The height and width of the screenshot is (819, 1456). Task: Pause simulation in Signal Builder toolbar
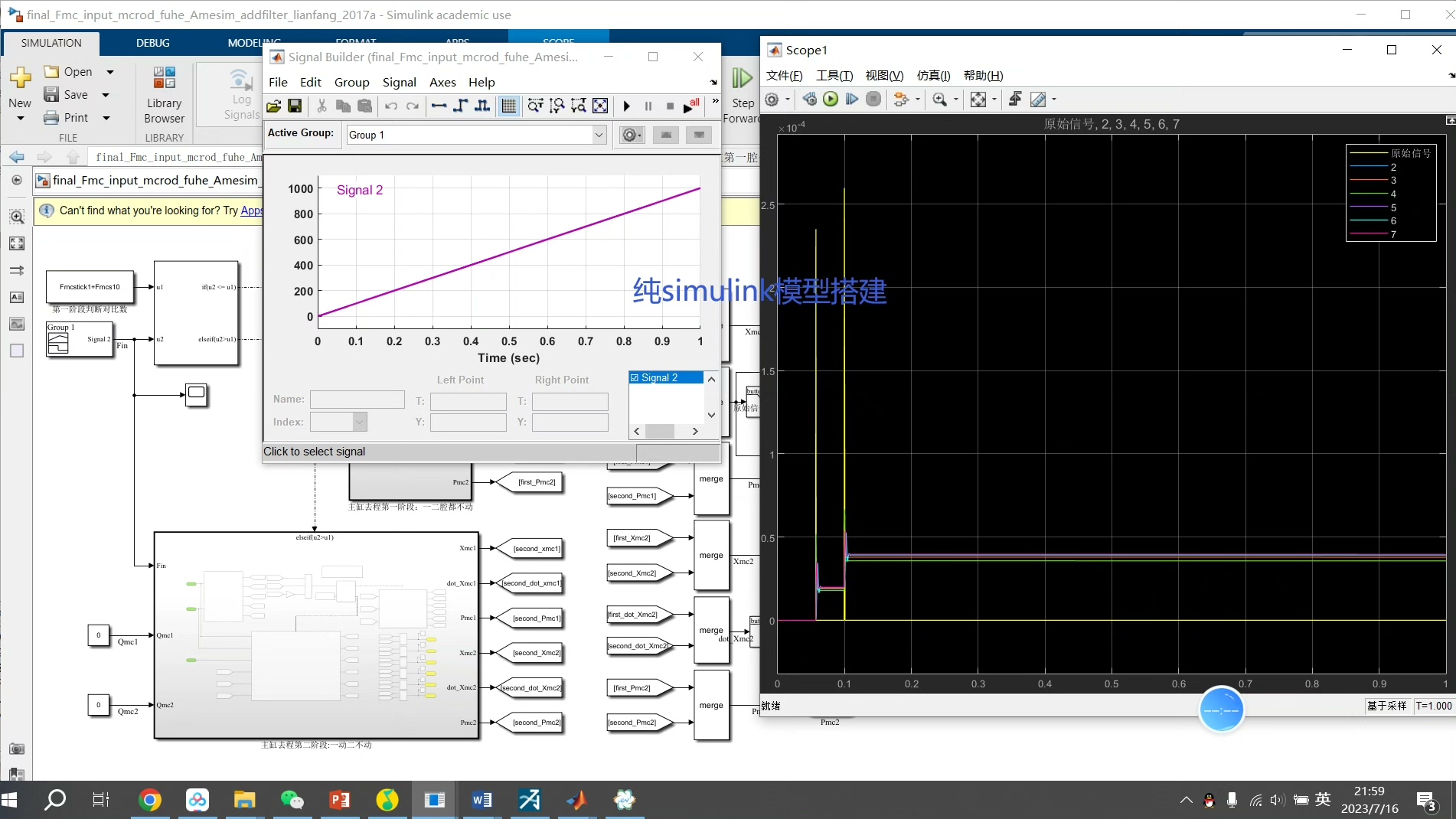648,106
